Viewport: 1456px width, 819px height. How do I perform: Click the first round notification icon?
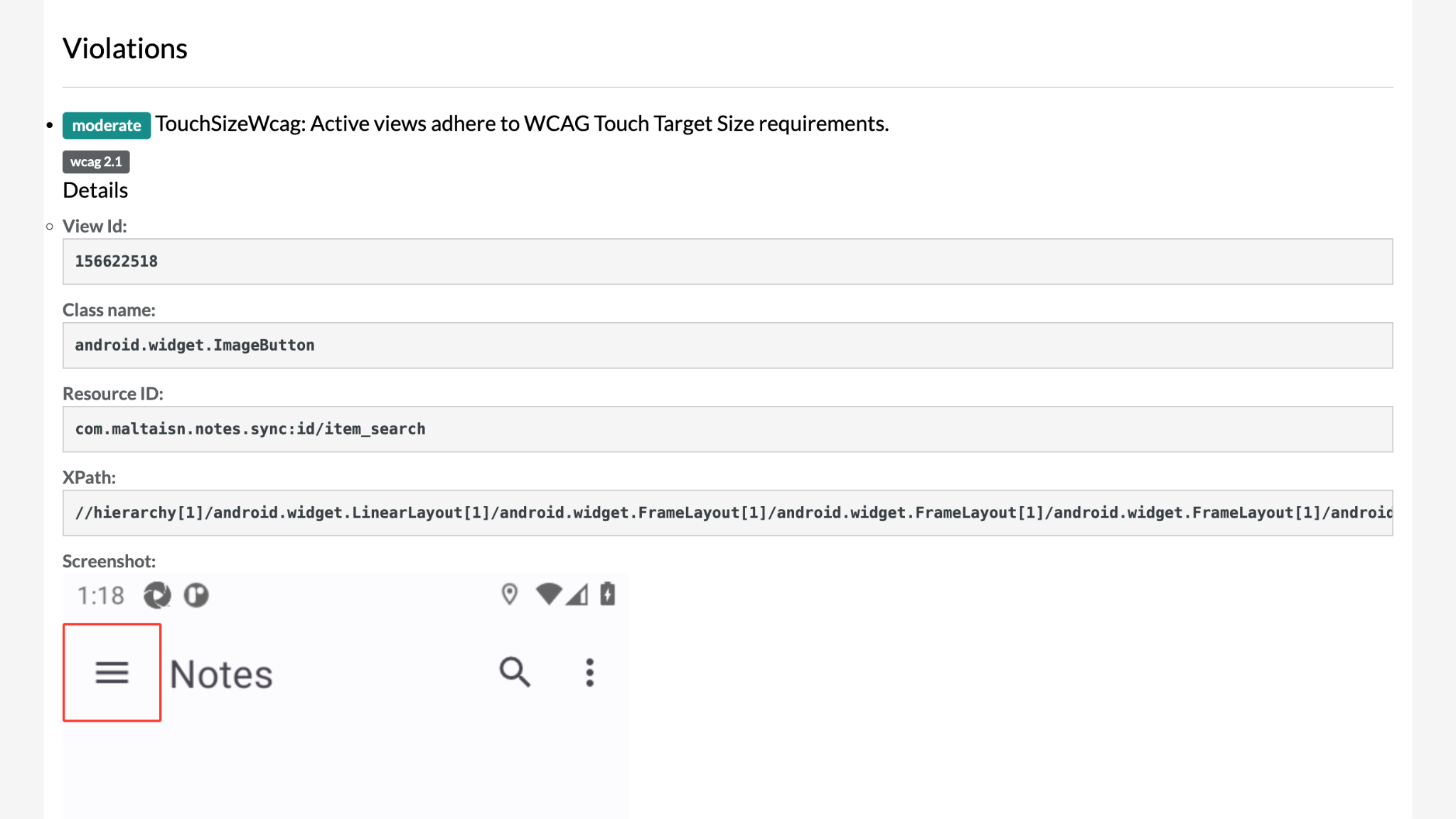(157, 595)
